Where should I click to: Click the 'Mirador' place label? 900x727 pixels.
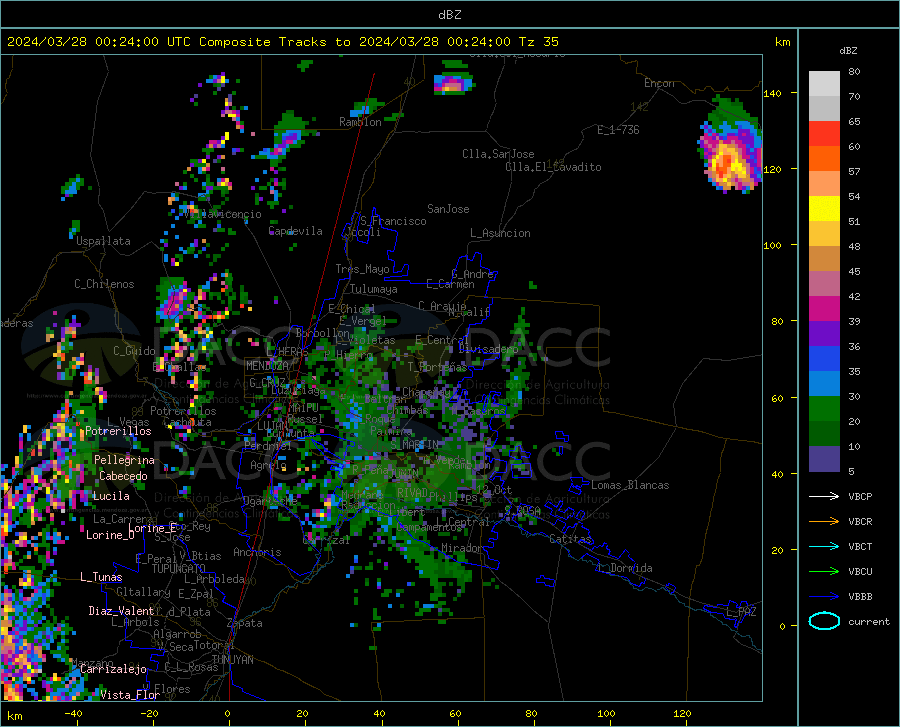tap(461, 548)
